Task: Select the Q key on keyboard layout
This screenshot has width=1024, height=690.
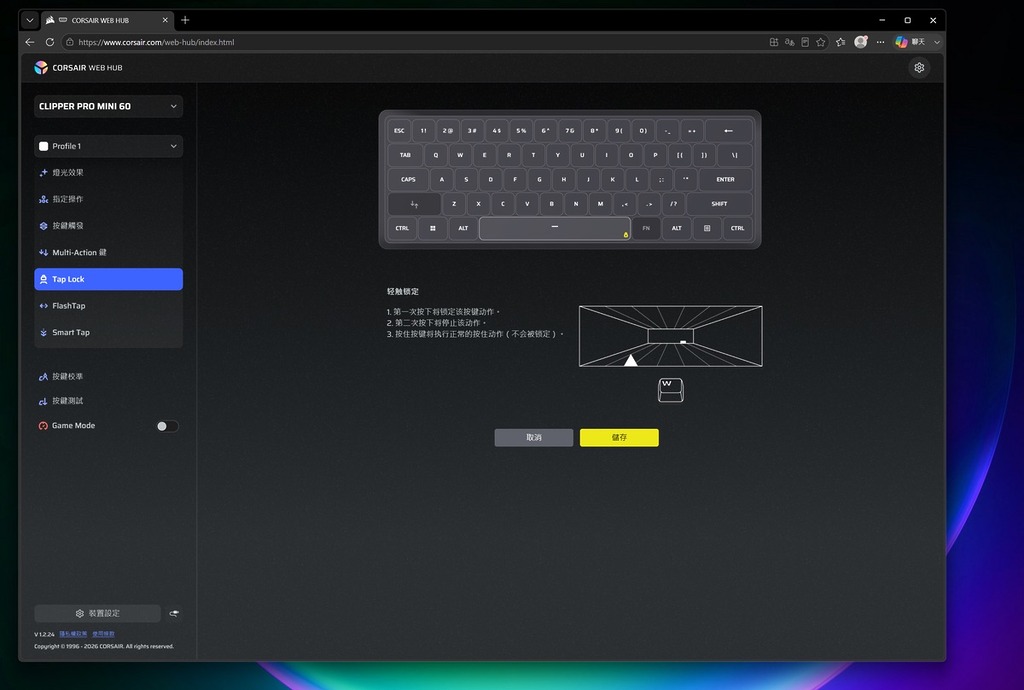Action: (x=436, y=155)
